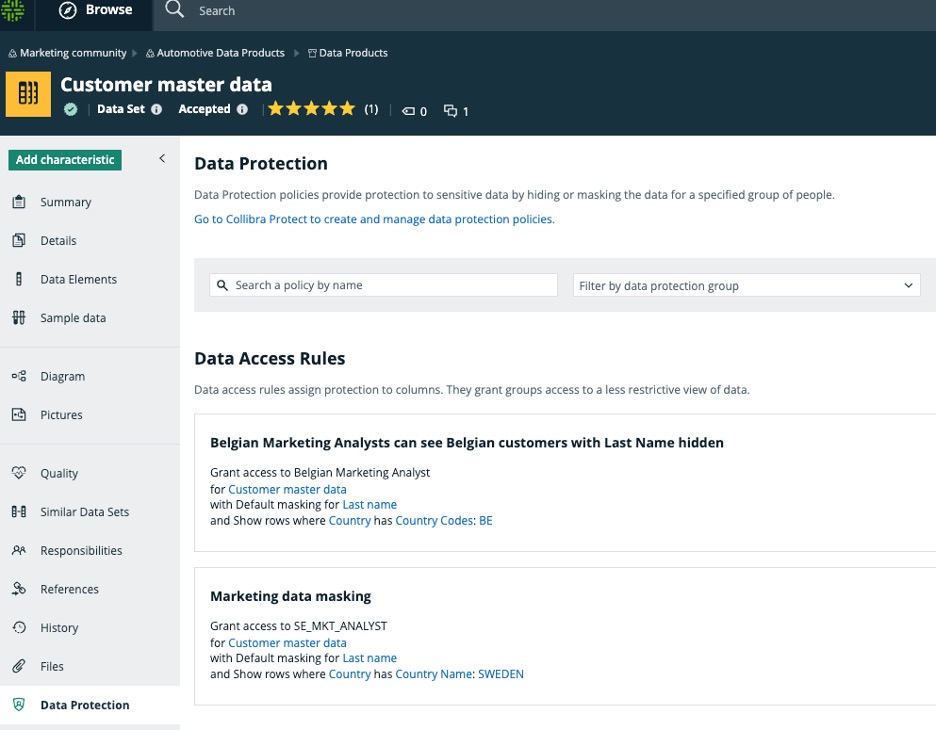This screenshot has height=730, width=936.
Task: Follow the Go to Collibra Protect link
Action: pos(374,219)
